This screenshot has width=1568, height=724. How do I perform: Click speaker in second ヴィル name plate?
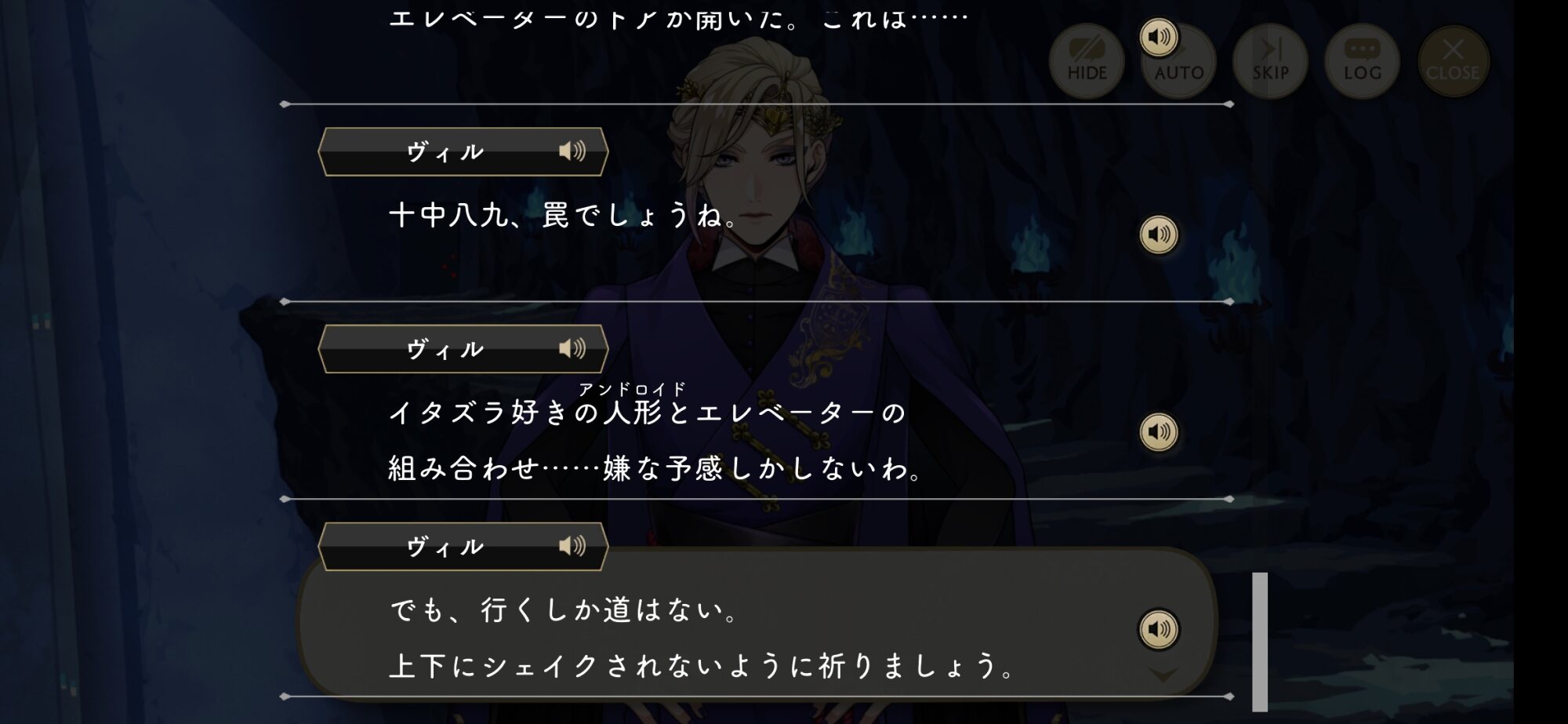[x=572, y=348]
